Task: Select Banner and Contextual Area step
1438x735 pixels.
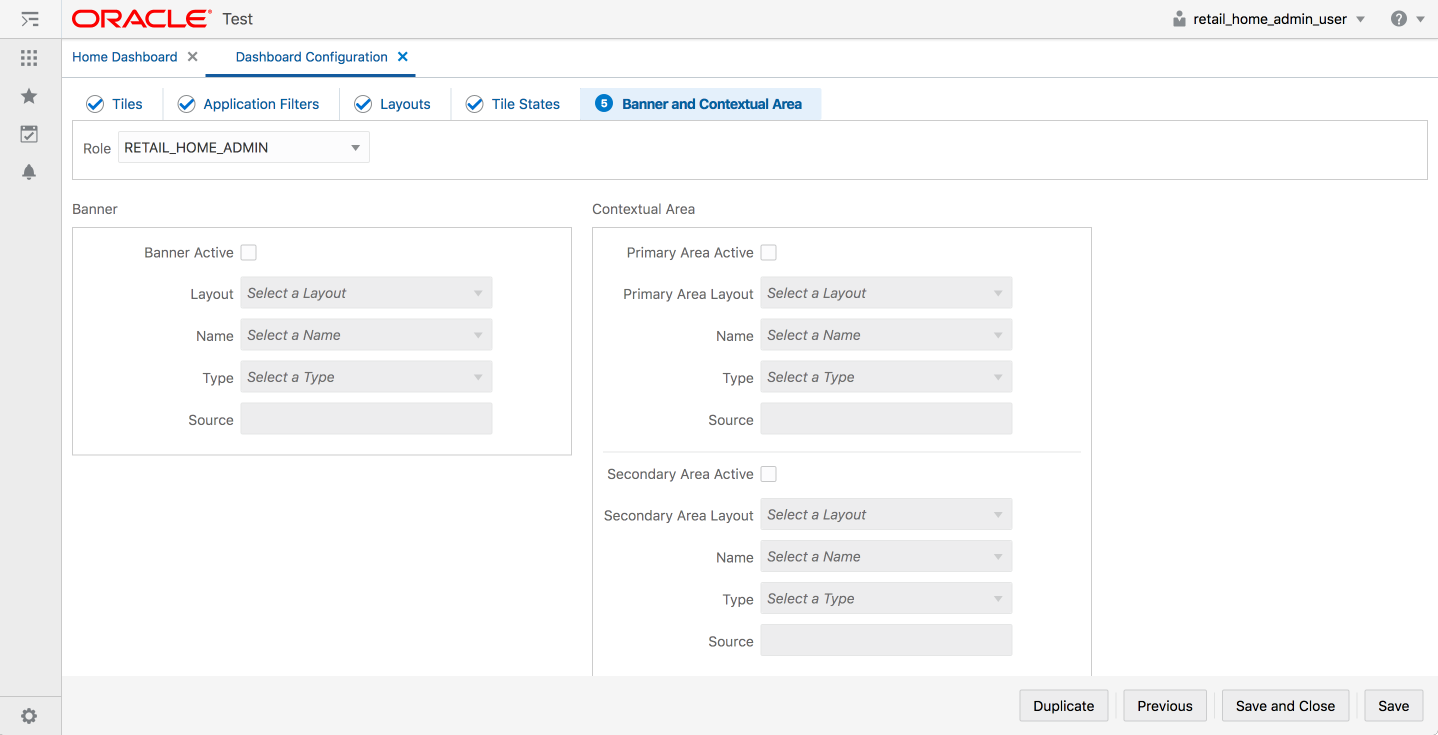Action: [x=712, y=104]
